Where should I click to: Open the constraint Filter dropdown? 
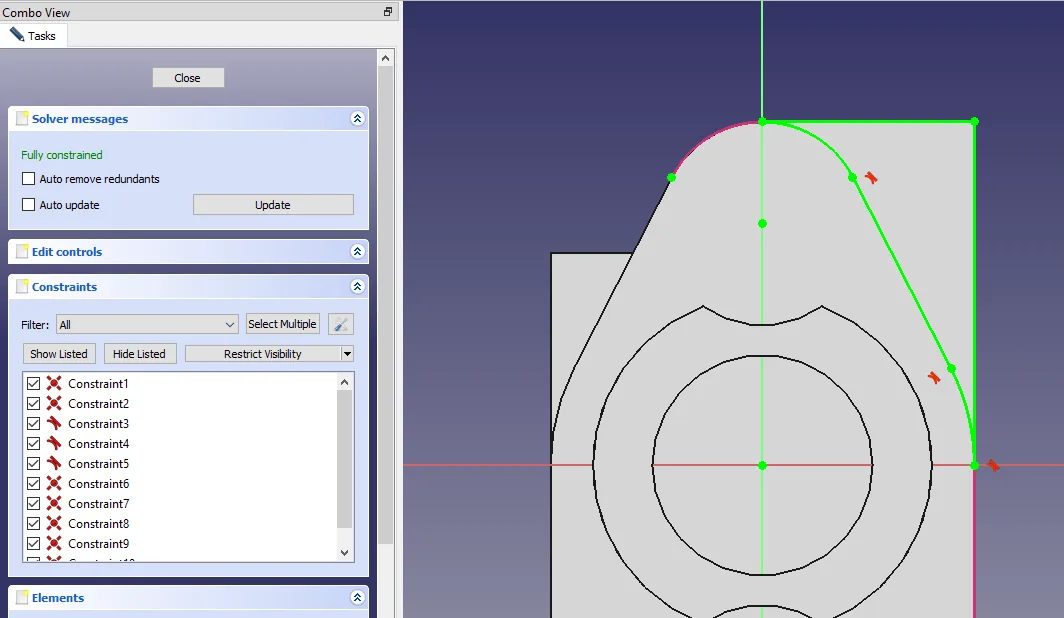[148, 324]
